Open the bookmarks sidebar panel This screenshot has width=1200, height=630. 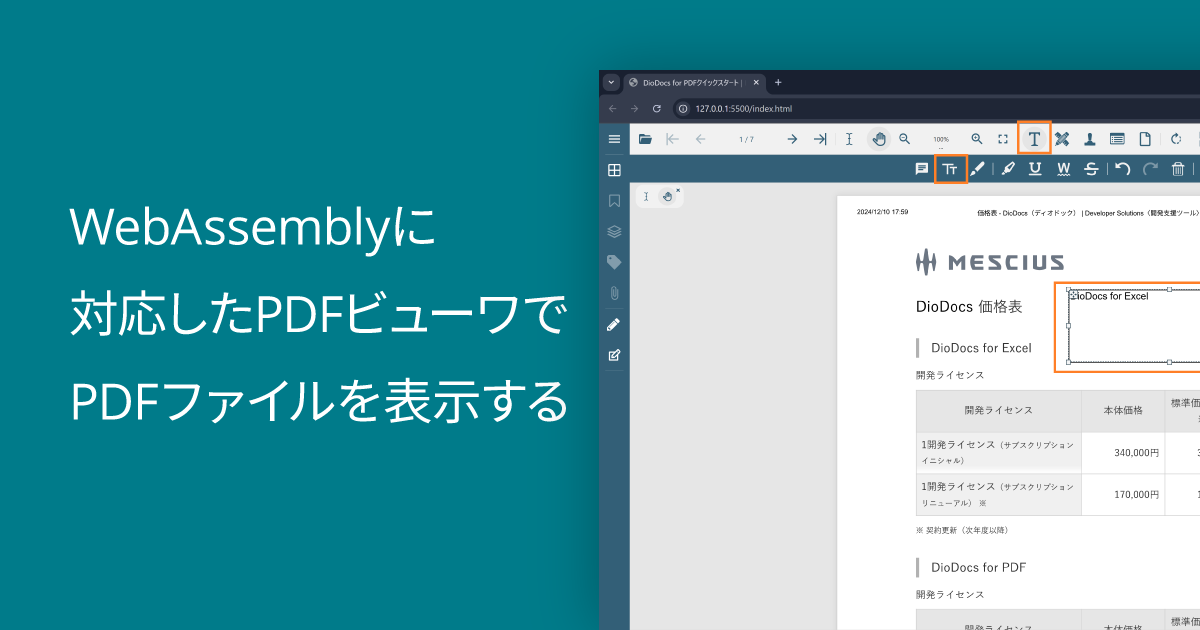tap(614, 200)
